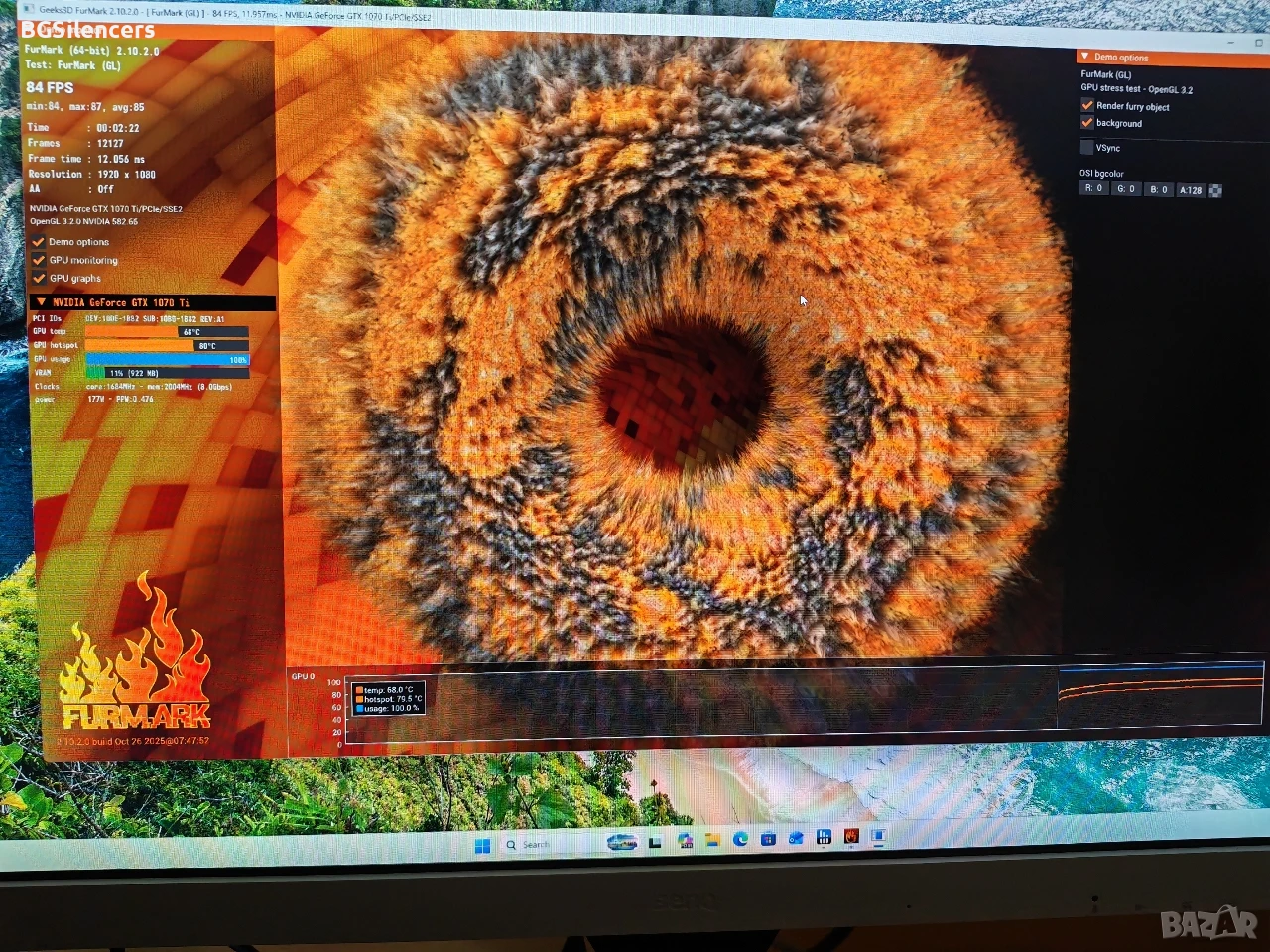Click the VRAM 11% (922 MB) bar
Screen dimensions: 1270x952
click(x=167, y=373)
